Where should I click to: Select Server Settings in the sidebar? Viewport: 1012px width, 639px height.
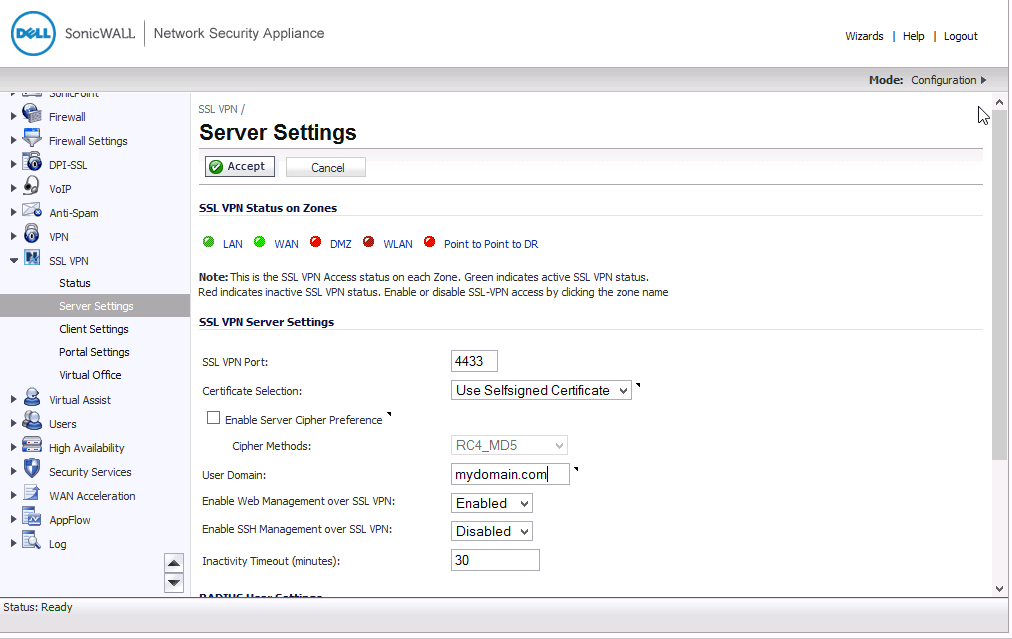(x=95, y=306)
